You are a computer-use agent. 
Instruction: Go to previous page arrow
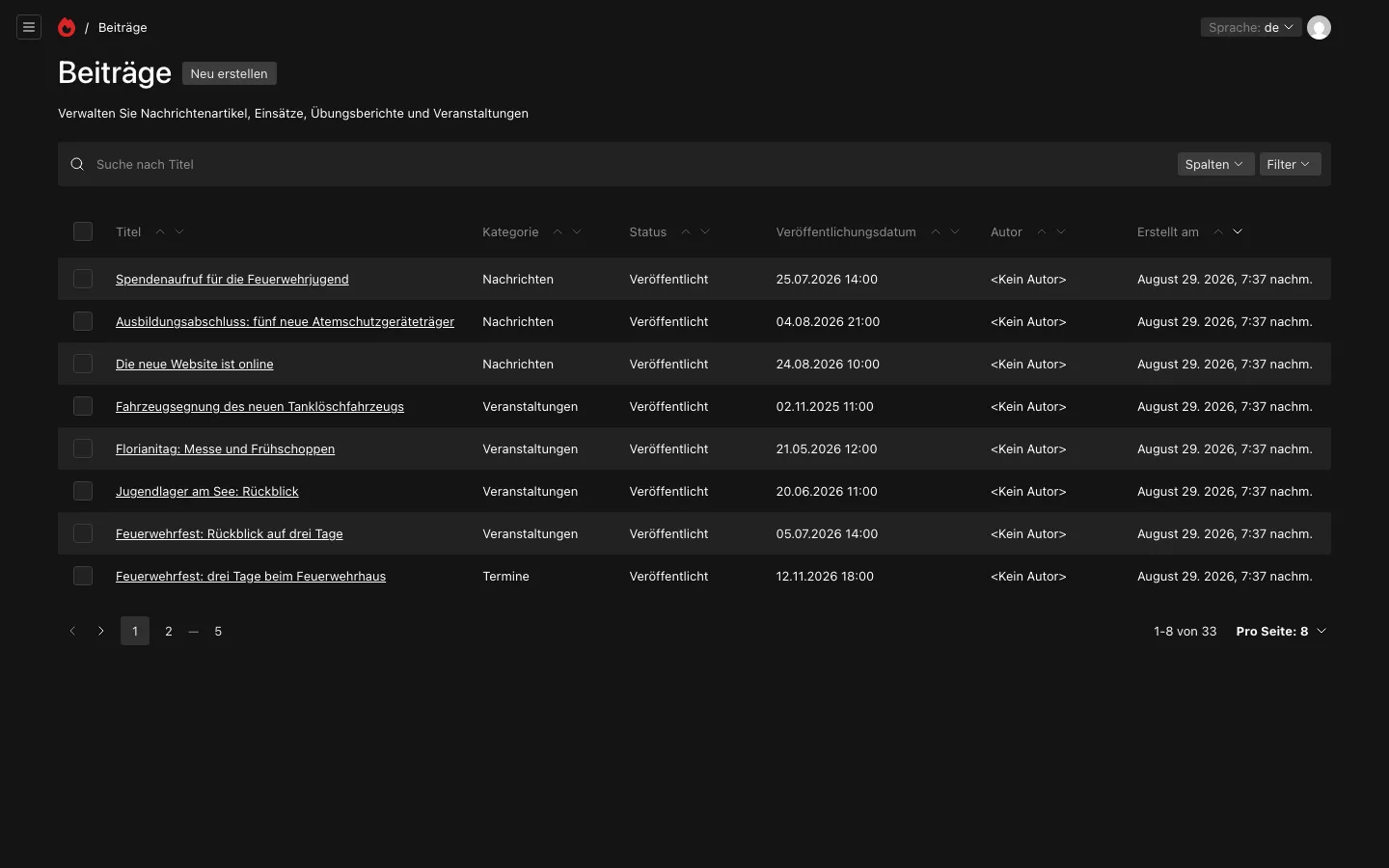(x=72, y=631)
